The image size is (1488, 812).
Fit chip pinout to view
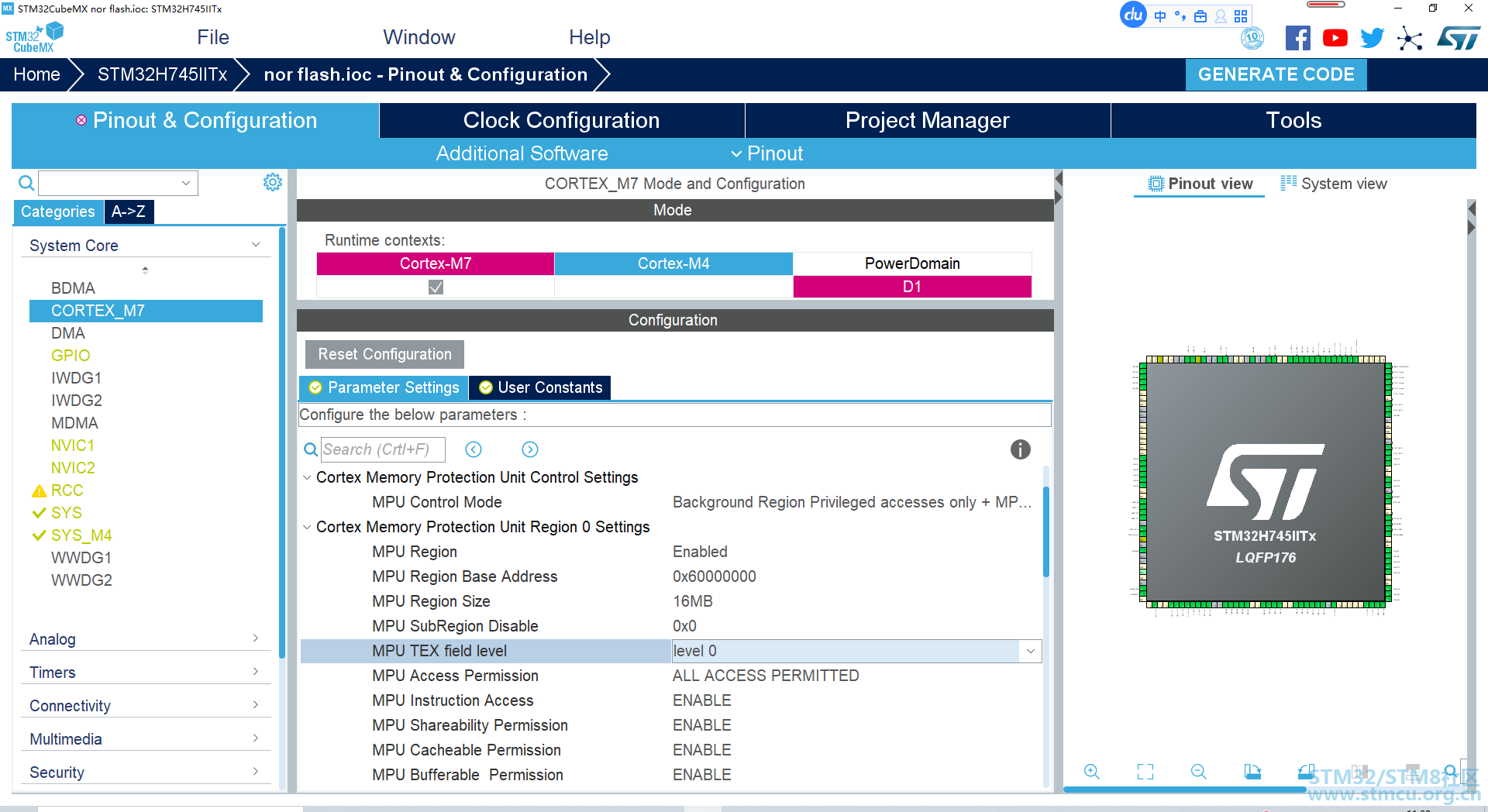pyautogui.click(x=1145, y=772)
